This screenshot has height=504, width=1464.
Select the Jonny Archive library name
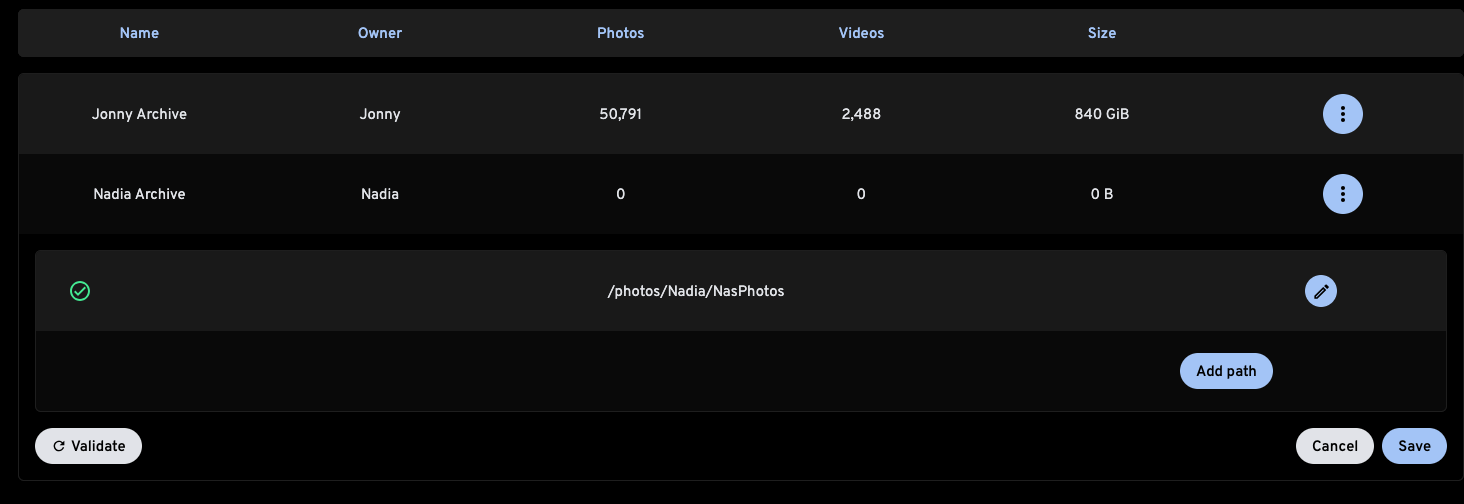[139, 114]
